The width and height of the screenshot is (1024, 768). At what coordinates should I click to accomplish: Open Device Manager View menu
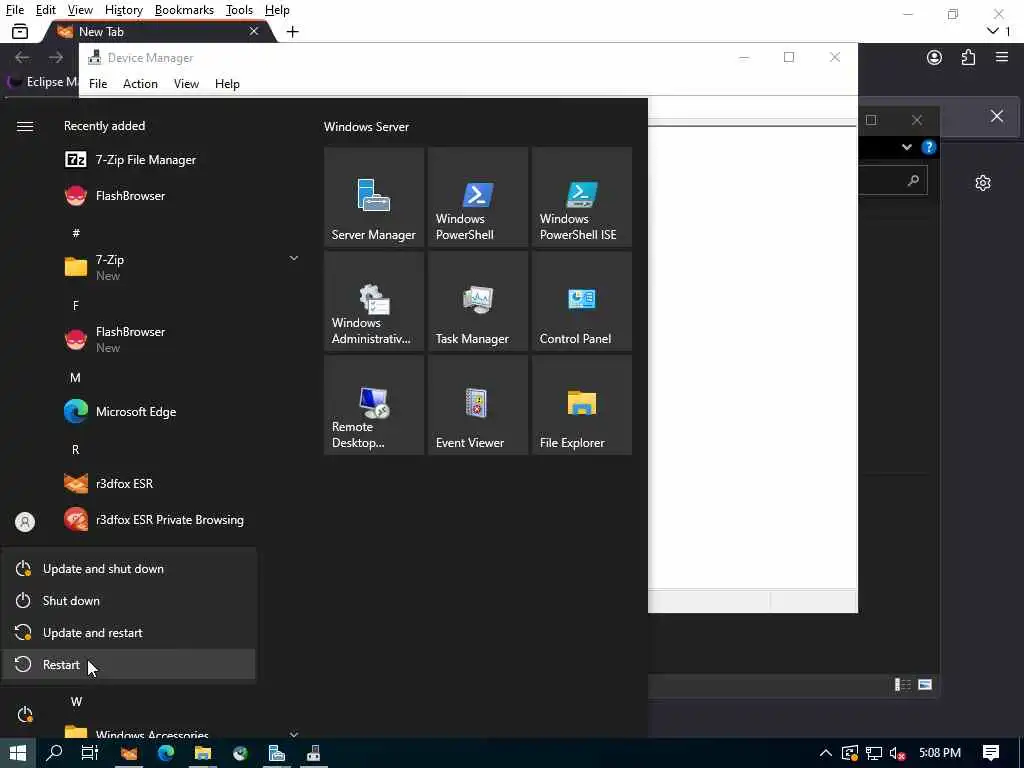pyautogui.click(x=186, y=84)
